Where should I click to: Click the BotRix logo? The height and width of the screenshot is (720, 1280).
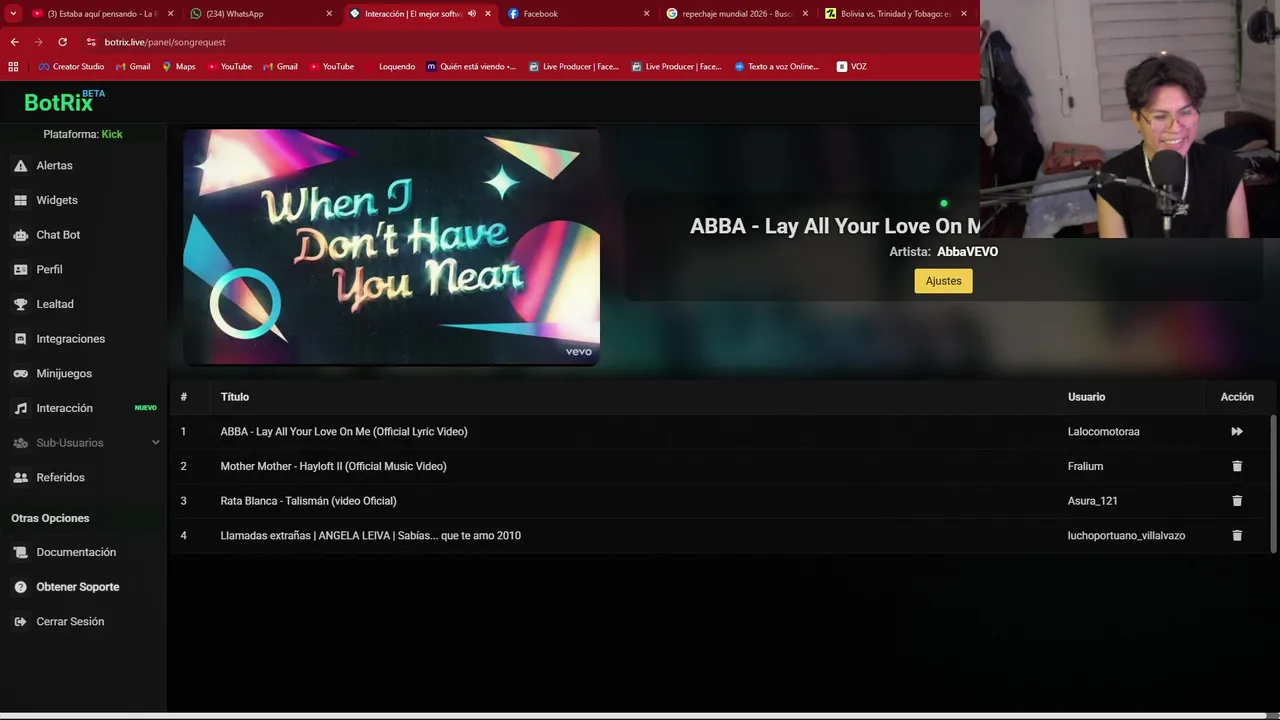64,101
